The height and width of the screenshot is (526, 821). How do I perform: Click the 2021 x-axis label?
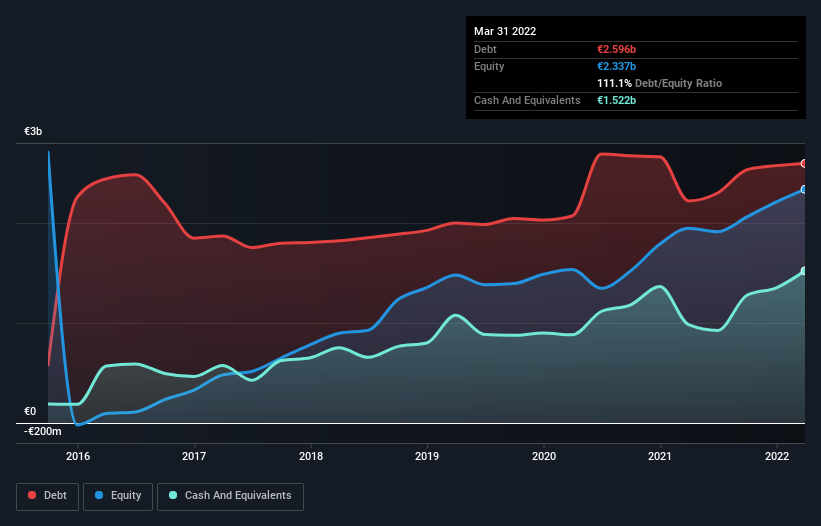660,456
